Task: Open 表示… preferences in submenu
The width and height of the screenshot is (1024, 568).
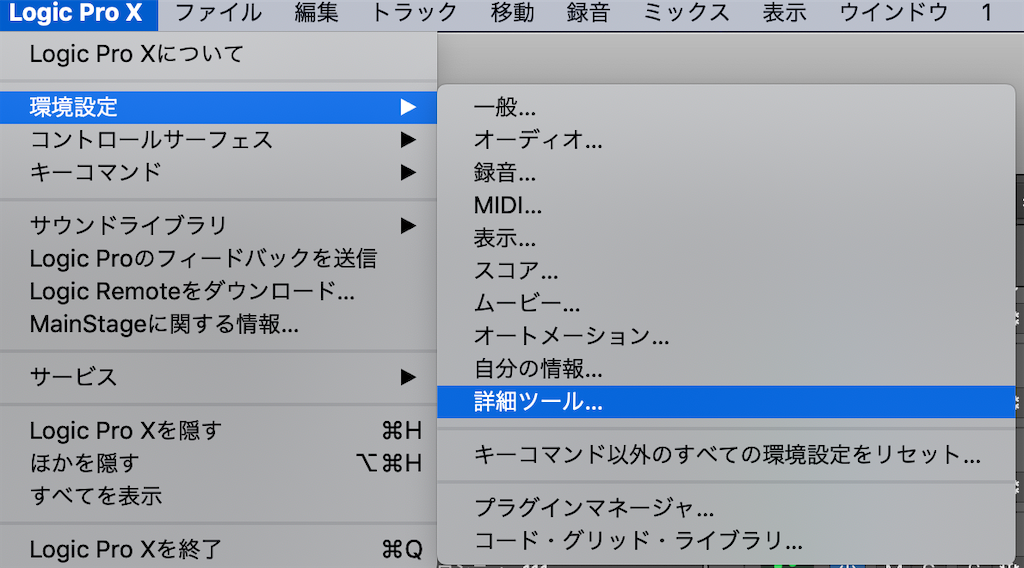Action: [726, 238]
